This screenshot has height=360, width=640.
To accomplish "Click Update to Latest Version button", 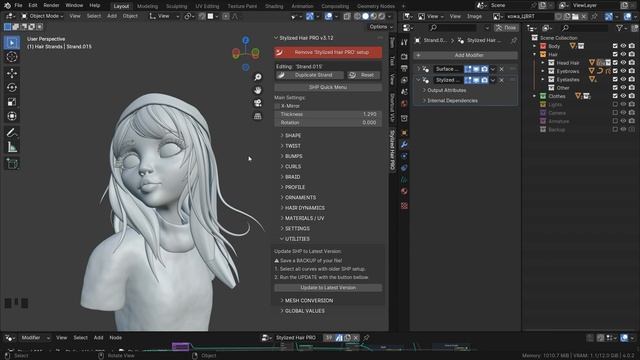I will 328,288.
